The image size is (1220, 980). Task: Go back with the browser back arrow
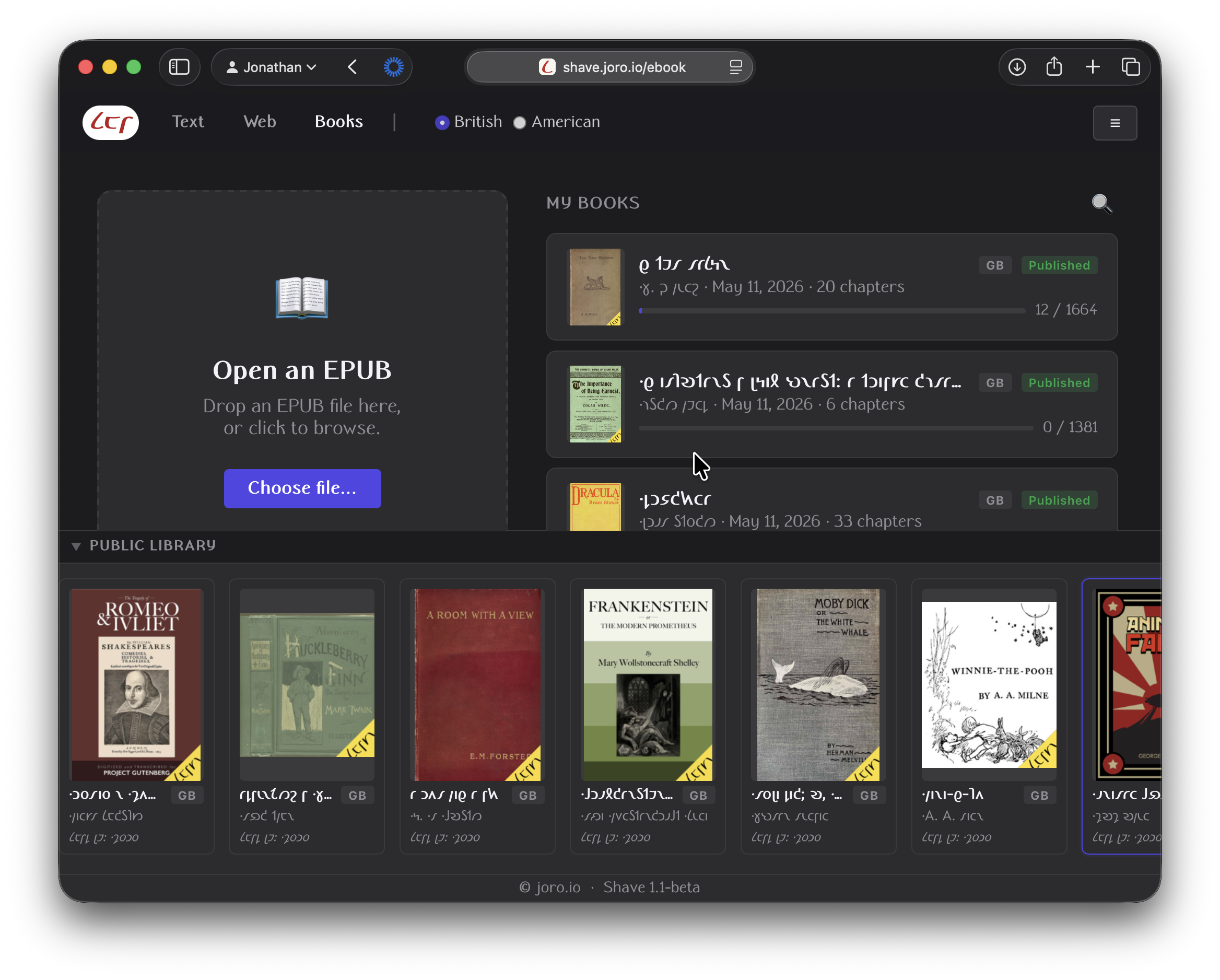point(352,67)
